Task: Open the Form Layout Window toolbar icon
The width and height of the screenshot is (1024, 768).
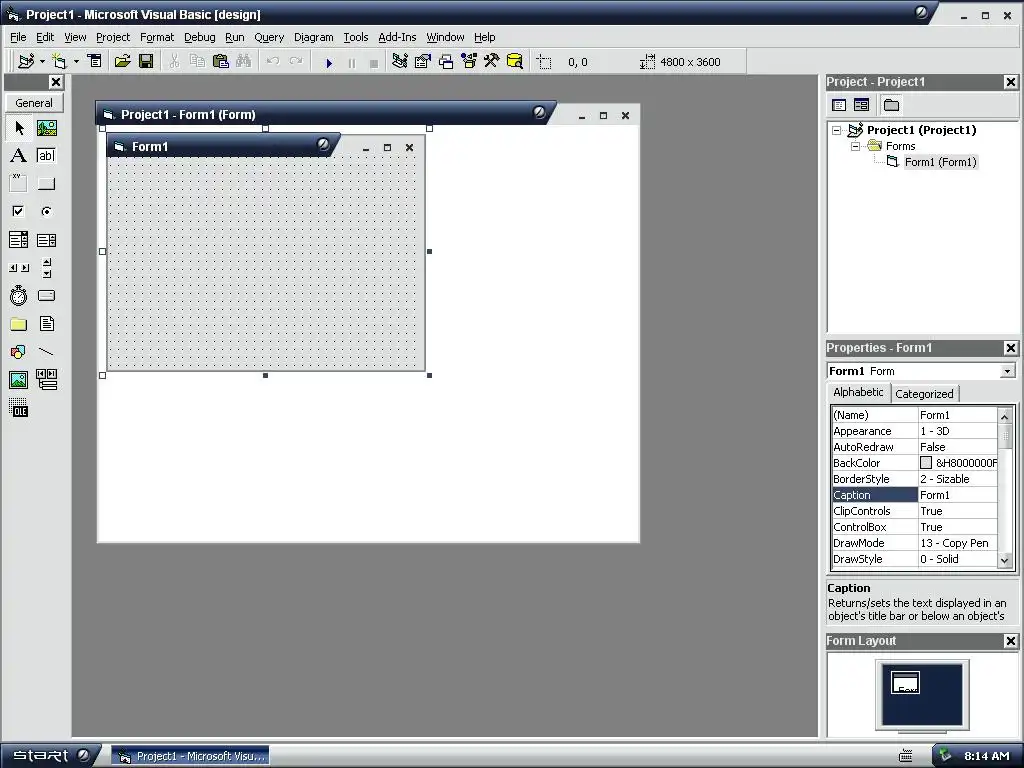Action: coord(446,61)
